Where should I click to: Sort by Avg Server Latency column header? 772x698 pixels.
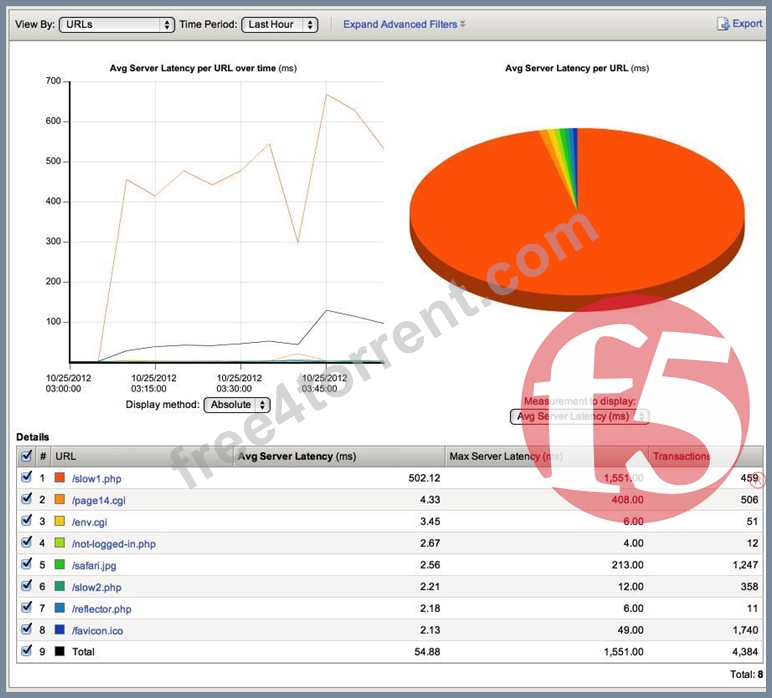[x=339, y=456]
